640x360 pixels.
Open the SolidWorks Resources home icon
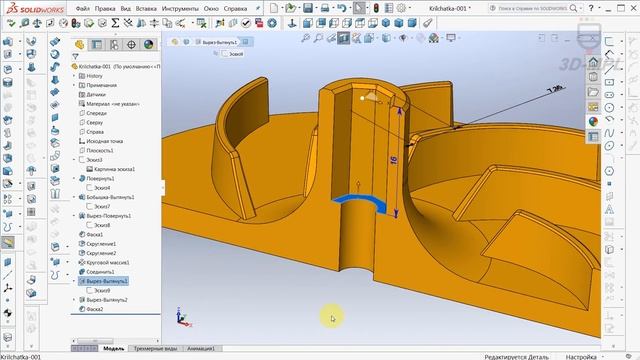click(x=593, y=62)
